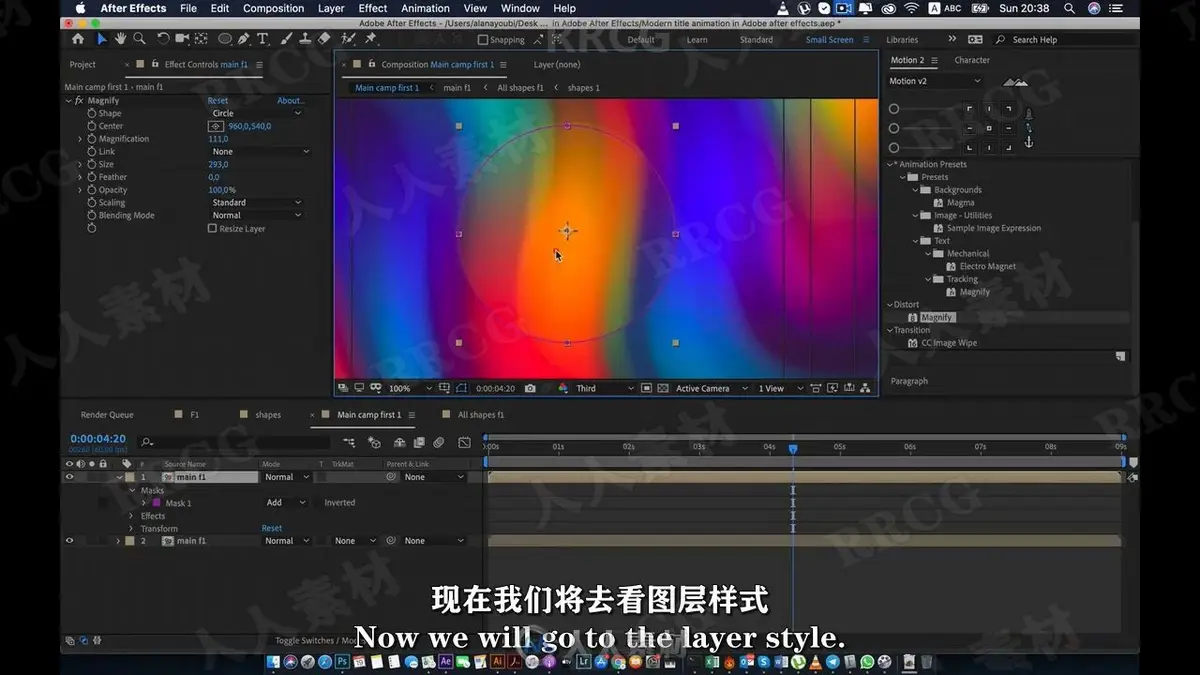The width and height of the screenshot is (1200, 675).
Task: Select the Horizontal Type tool
Action: click(263, 39)
